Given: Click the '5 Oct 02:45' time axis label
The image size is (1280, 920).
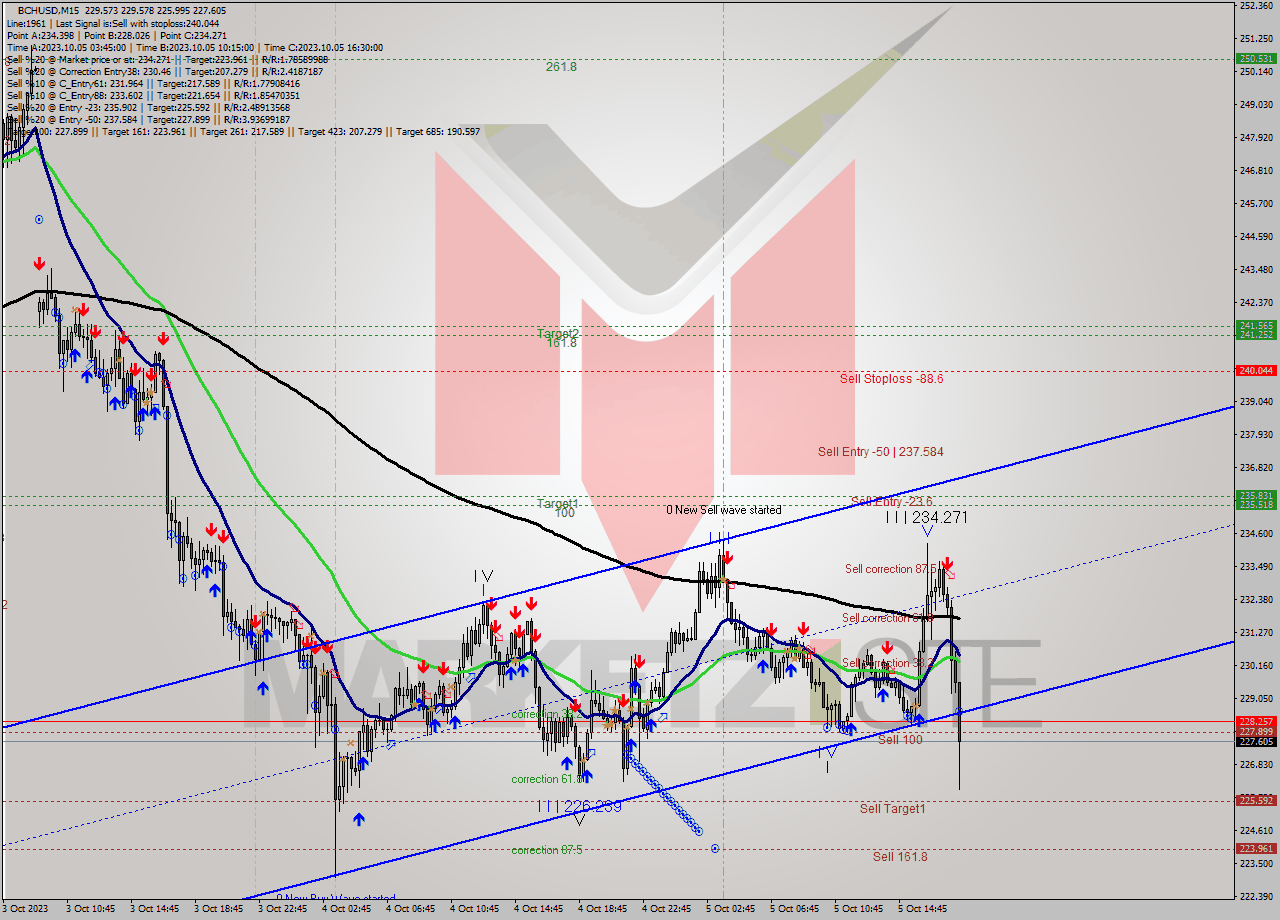Looking at the screenshot, I should (x=731, y=909).
